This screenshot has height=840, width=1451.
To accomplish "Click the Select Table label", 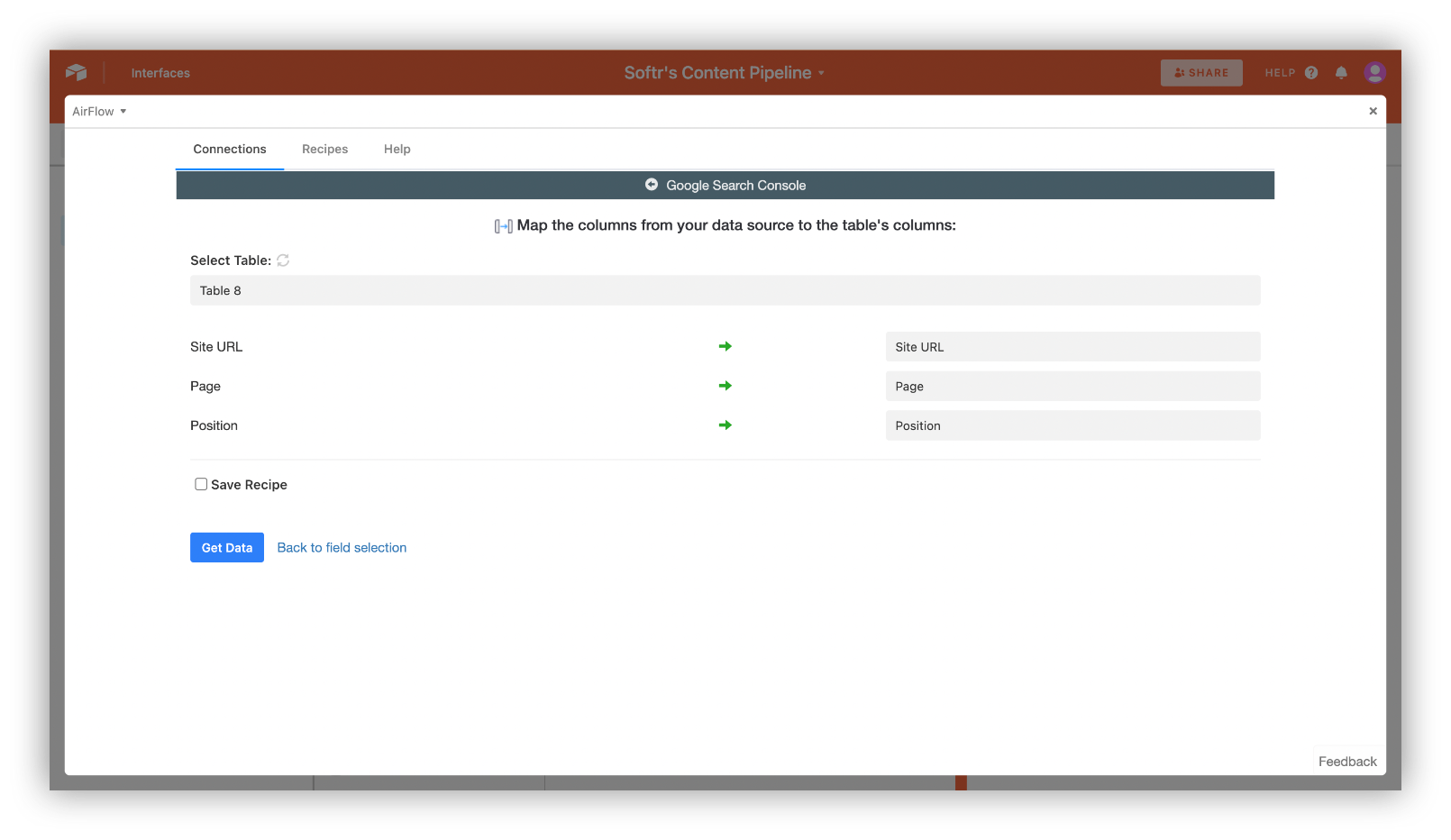I will (231, 260).
